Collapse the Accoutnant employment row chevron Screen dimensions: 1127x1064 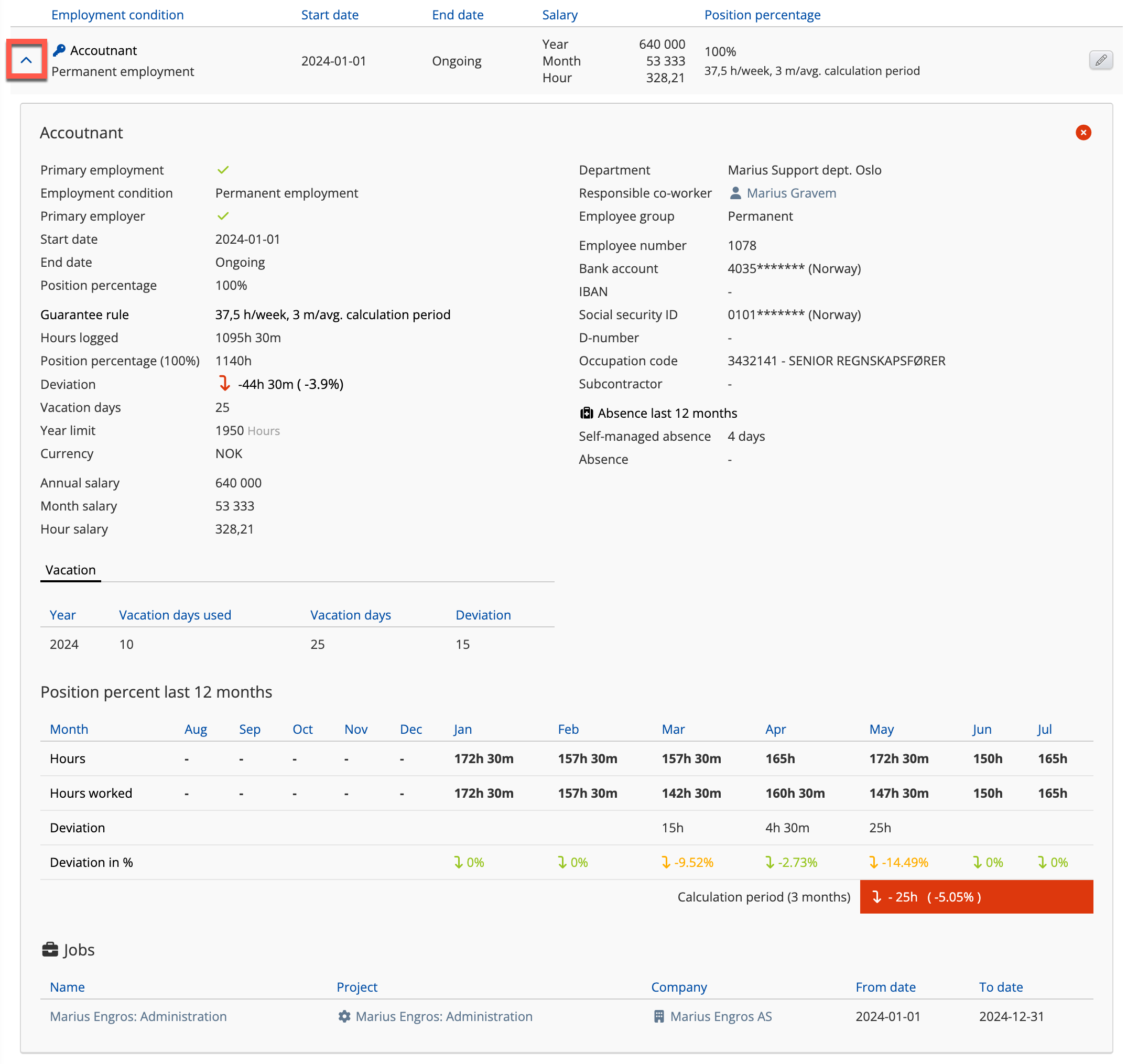[x=26, y=60]
